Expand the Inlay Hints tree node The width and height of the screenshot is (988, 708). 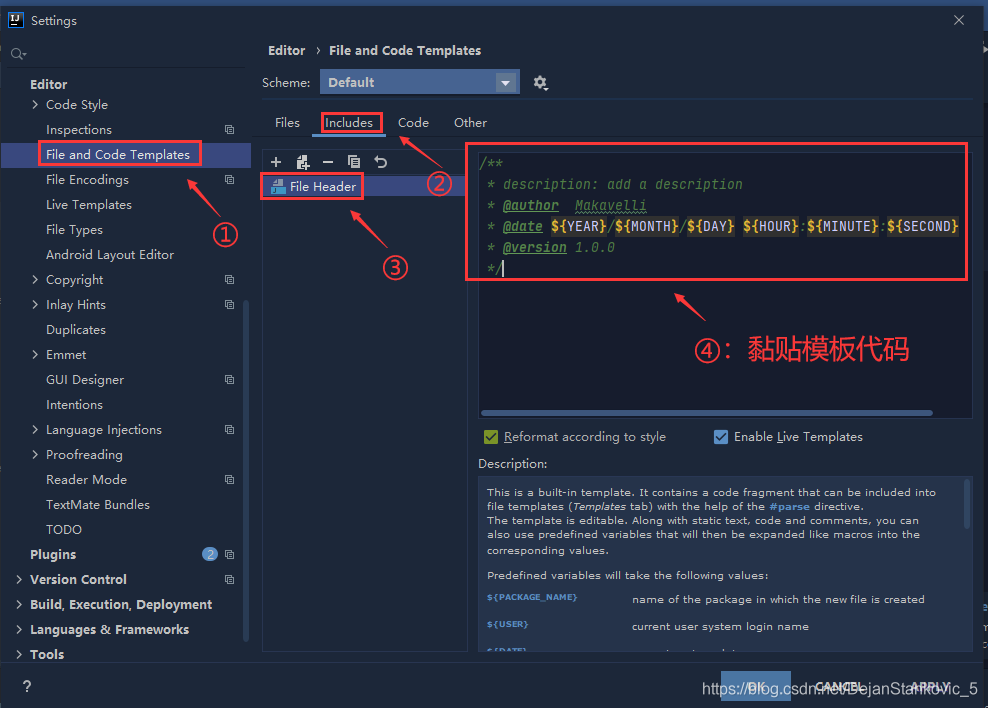[35, 304]
